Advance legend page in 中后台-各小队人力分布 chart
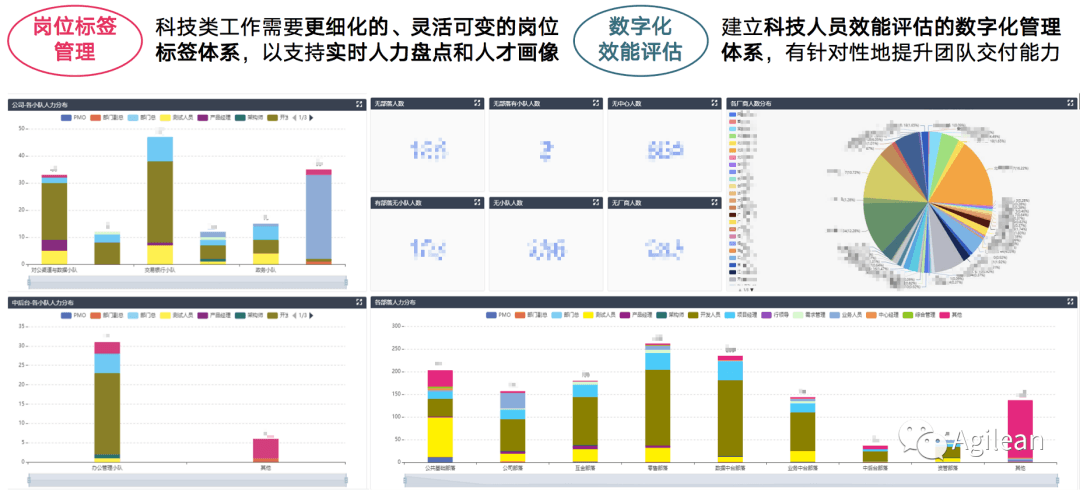 (312, 314)
